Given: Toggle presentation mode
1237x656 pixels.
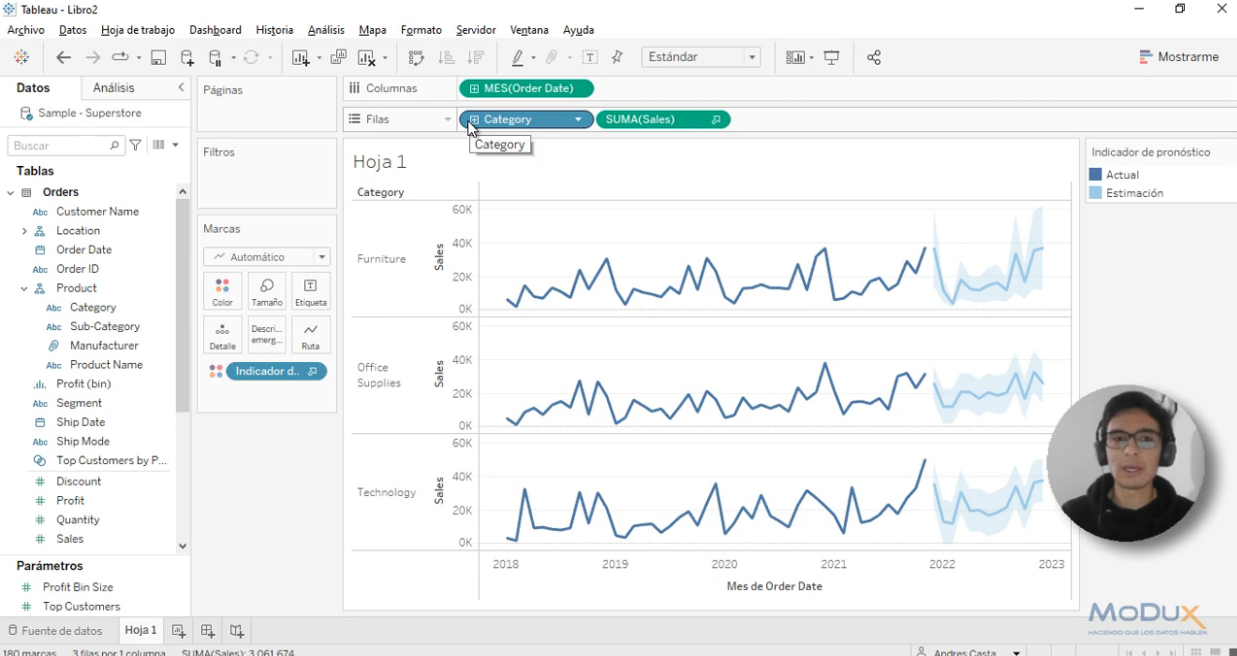Looking at the screenshot, I should point(831,57).
